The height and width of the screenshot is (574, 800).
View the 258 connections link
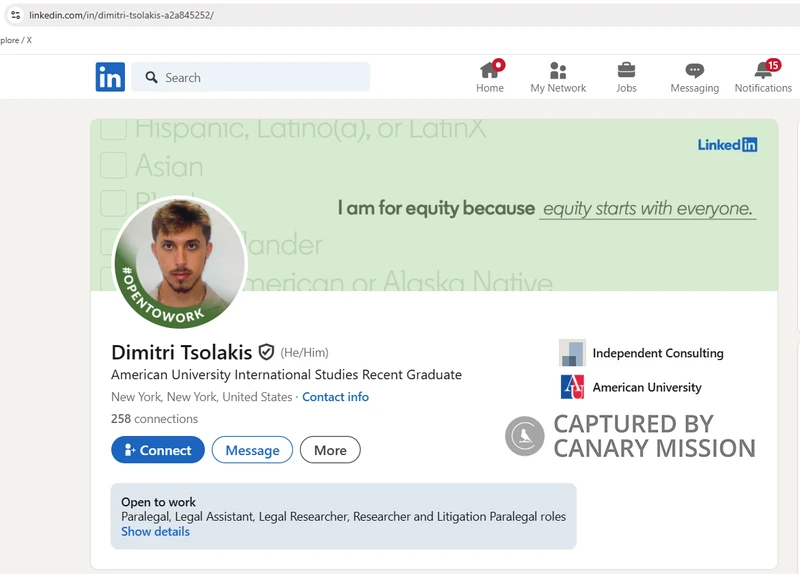pos(154,419)
